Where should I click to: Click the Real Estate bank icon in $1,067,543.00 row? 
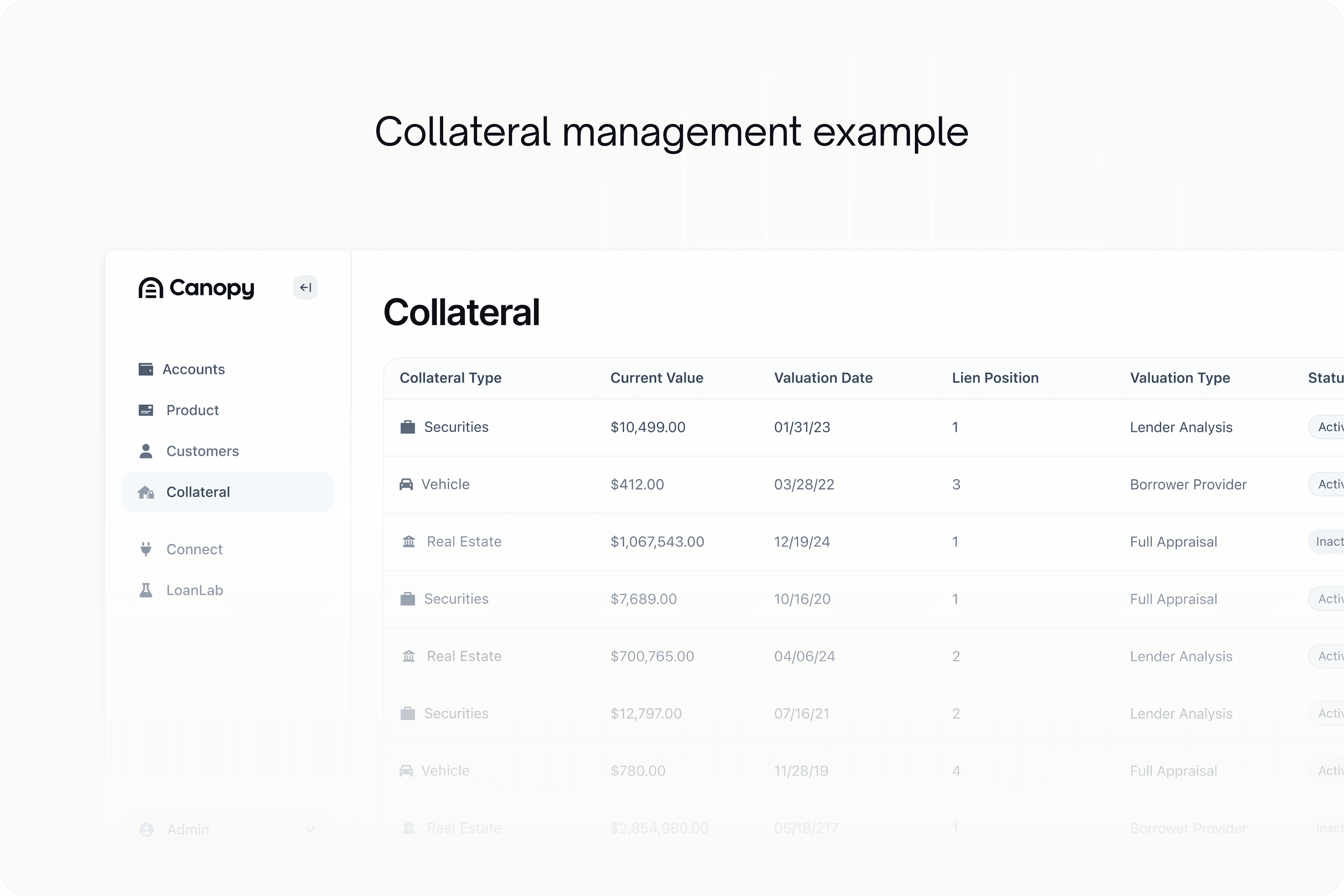(x=408, y=542)
